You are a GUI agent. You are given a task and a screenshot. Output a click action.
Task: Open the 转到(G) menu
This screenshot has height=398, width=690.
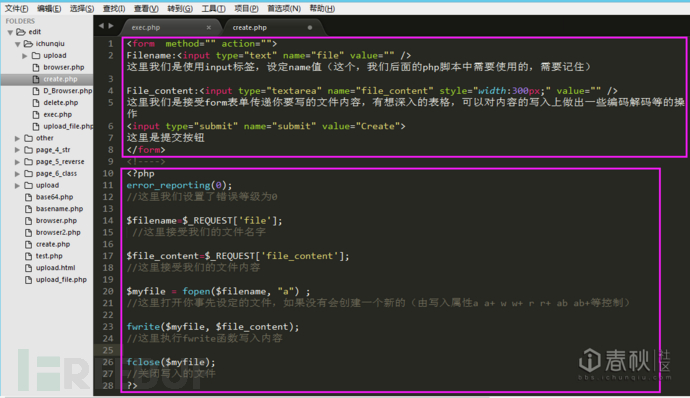click(180, 8)
